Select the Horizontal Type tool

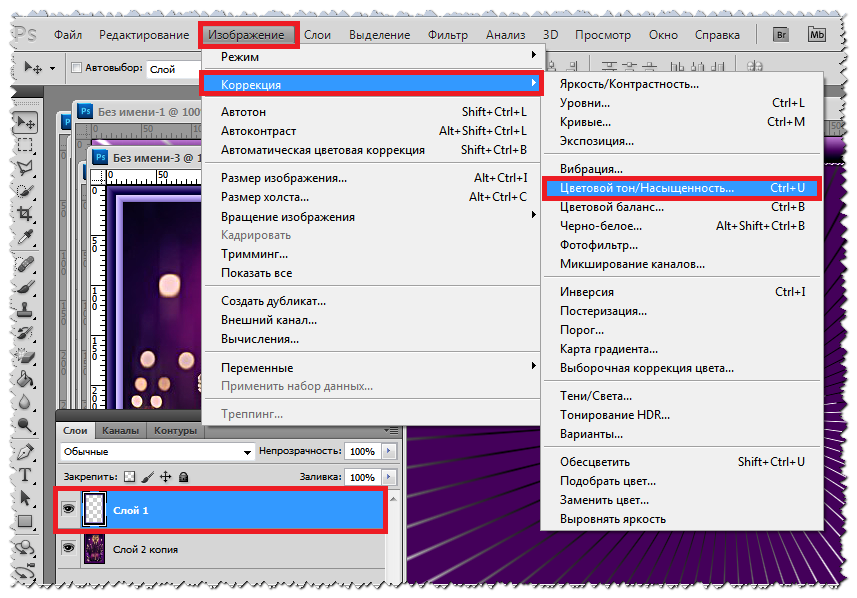click(x=25, y=476)
